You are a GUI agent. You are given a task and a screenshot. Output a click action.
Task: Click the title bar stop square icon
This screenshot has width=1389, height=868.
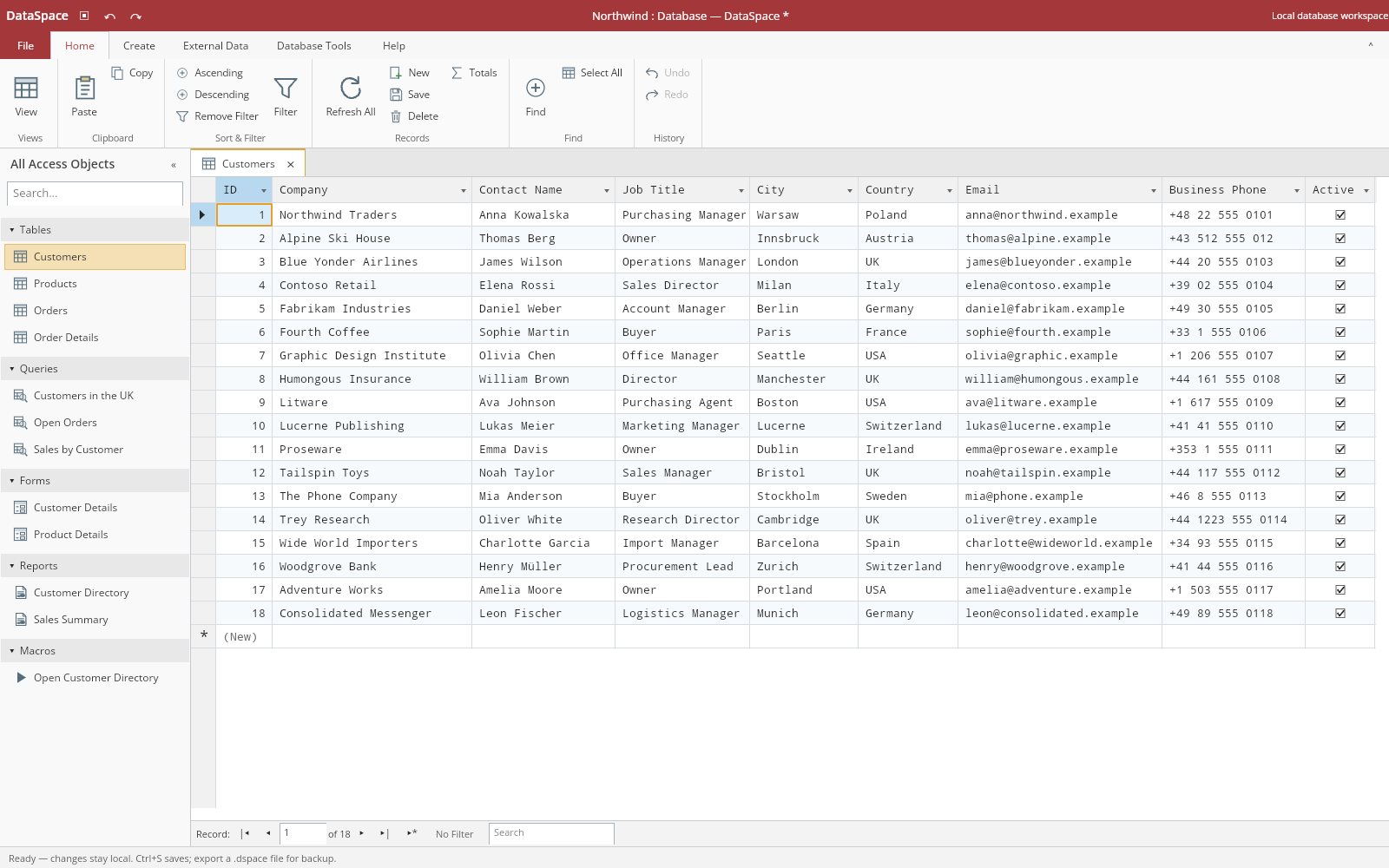[84, 16]
